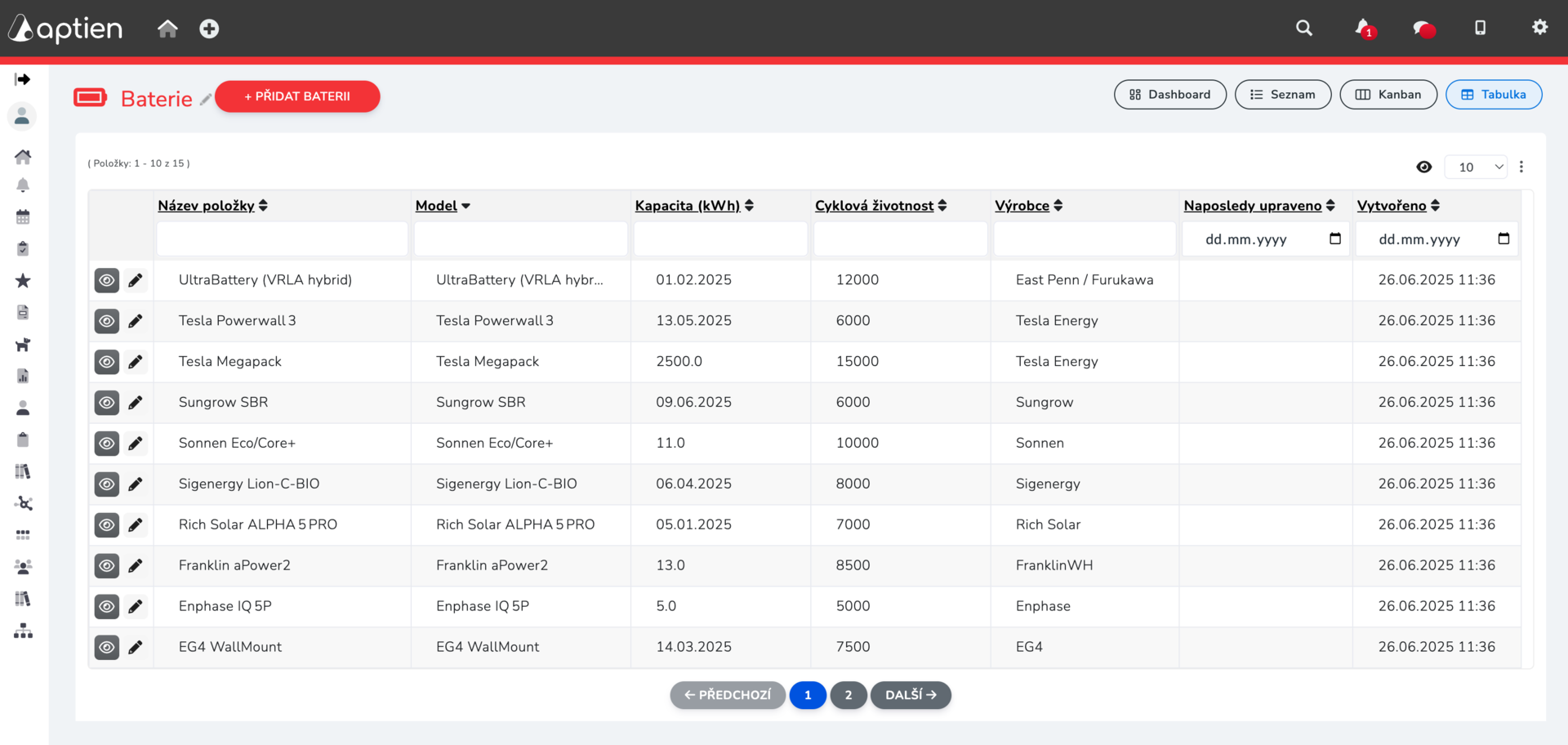Open the rows per page dropdown showing 10

[1476, 167]
